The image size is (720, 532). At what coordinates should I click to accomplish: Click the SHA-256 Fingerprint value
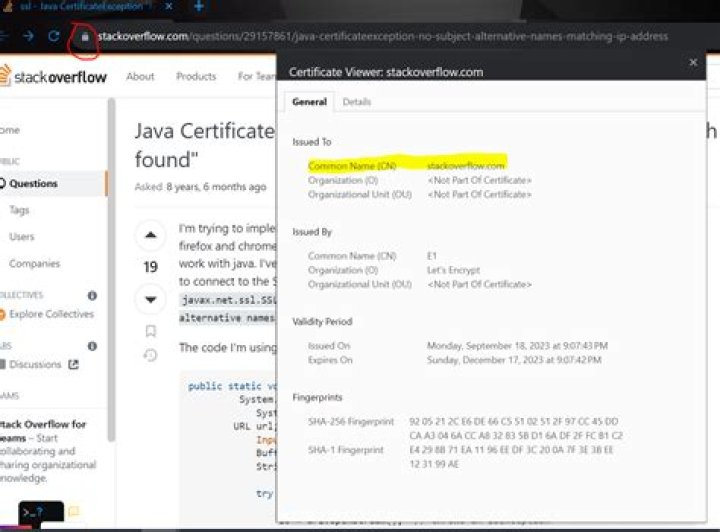[516, 428]
